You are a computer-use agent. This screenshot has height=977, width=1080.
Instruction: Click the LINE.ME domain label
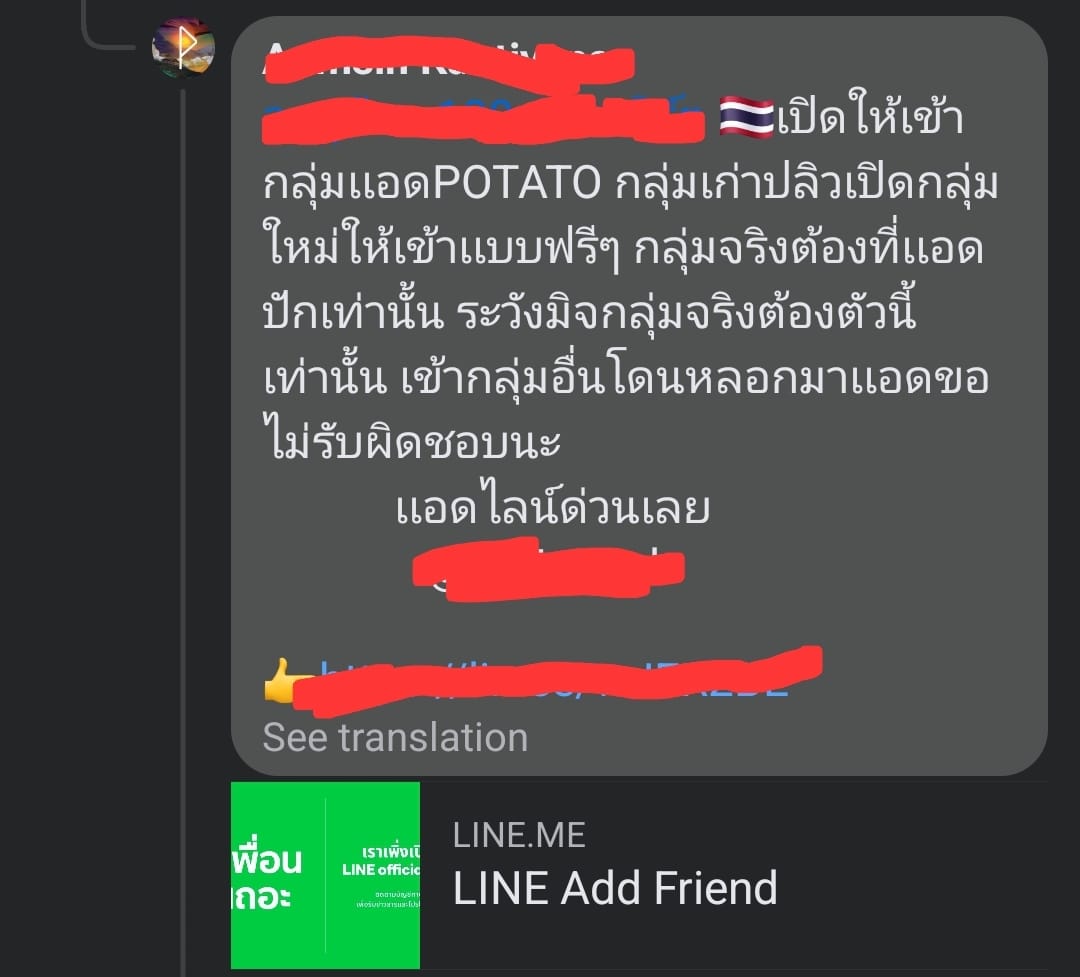(519, 835)
